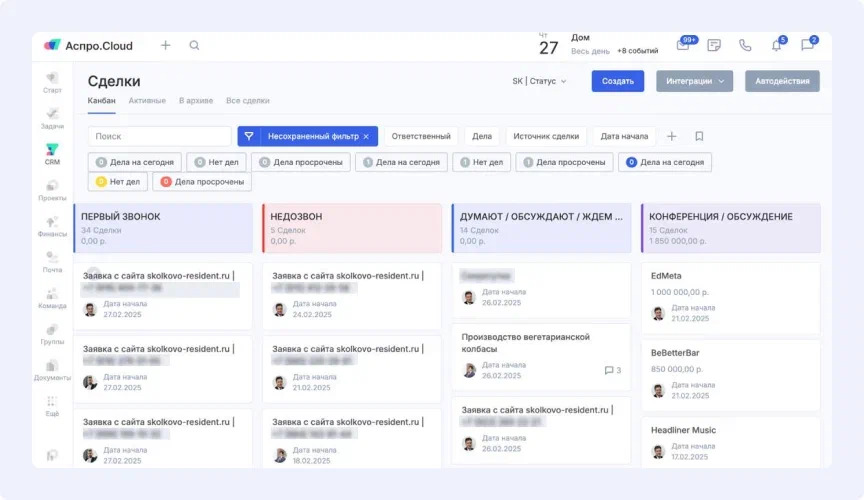Viewport: 864px width, 500px height.
Task: Click the ПЕРВЫЙ ЗВОНОК column header
Action: [163, 228]
